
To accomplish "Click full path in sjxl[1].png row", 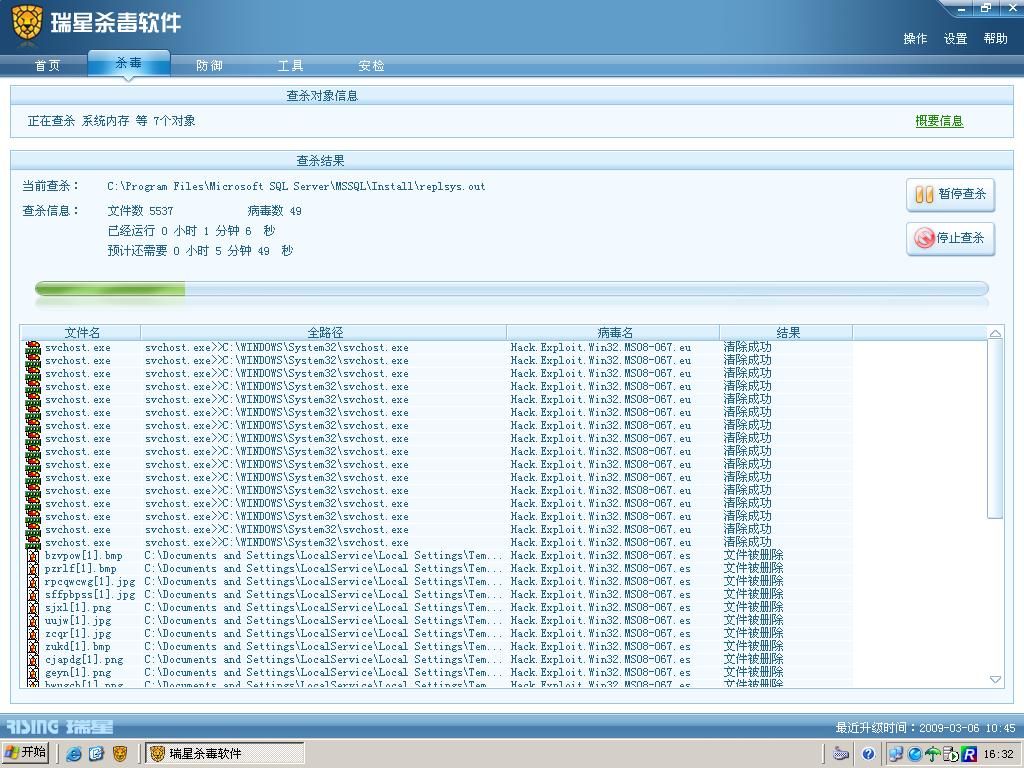I will pyautogui.click(x=323, y=608).
